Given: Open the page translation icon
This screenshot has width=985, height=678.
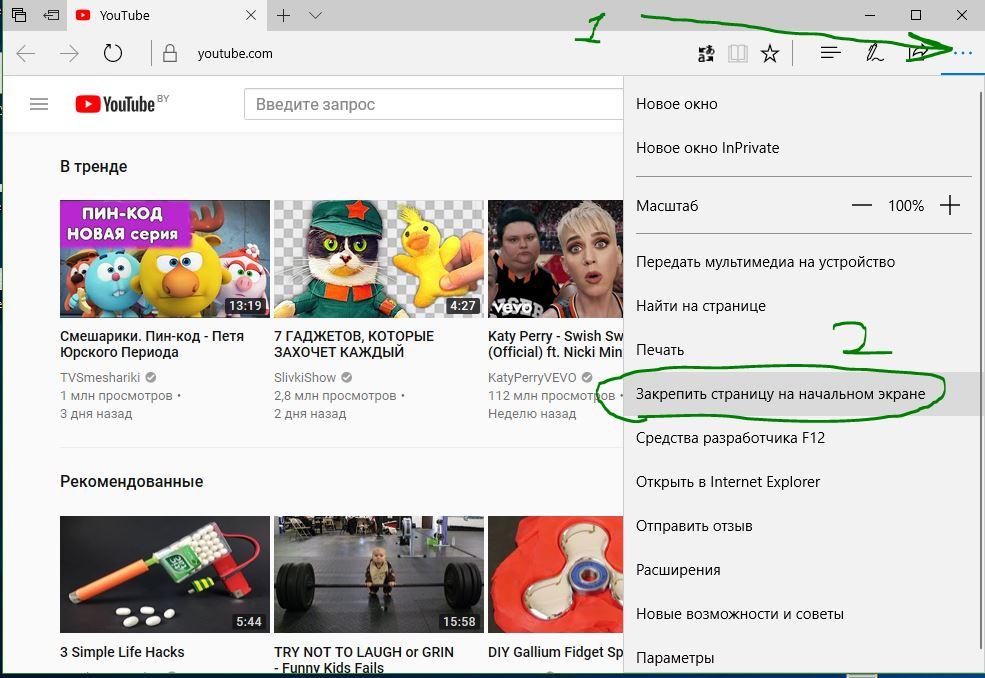Looking at the screenshot, I should click(x=706, y=53).
